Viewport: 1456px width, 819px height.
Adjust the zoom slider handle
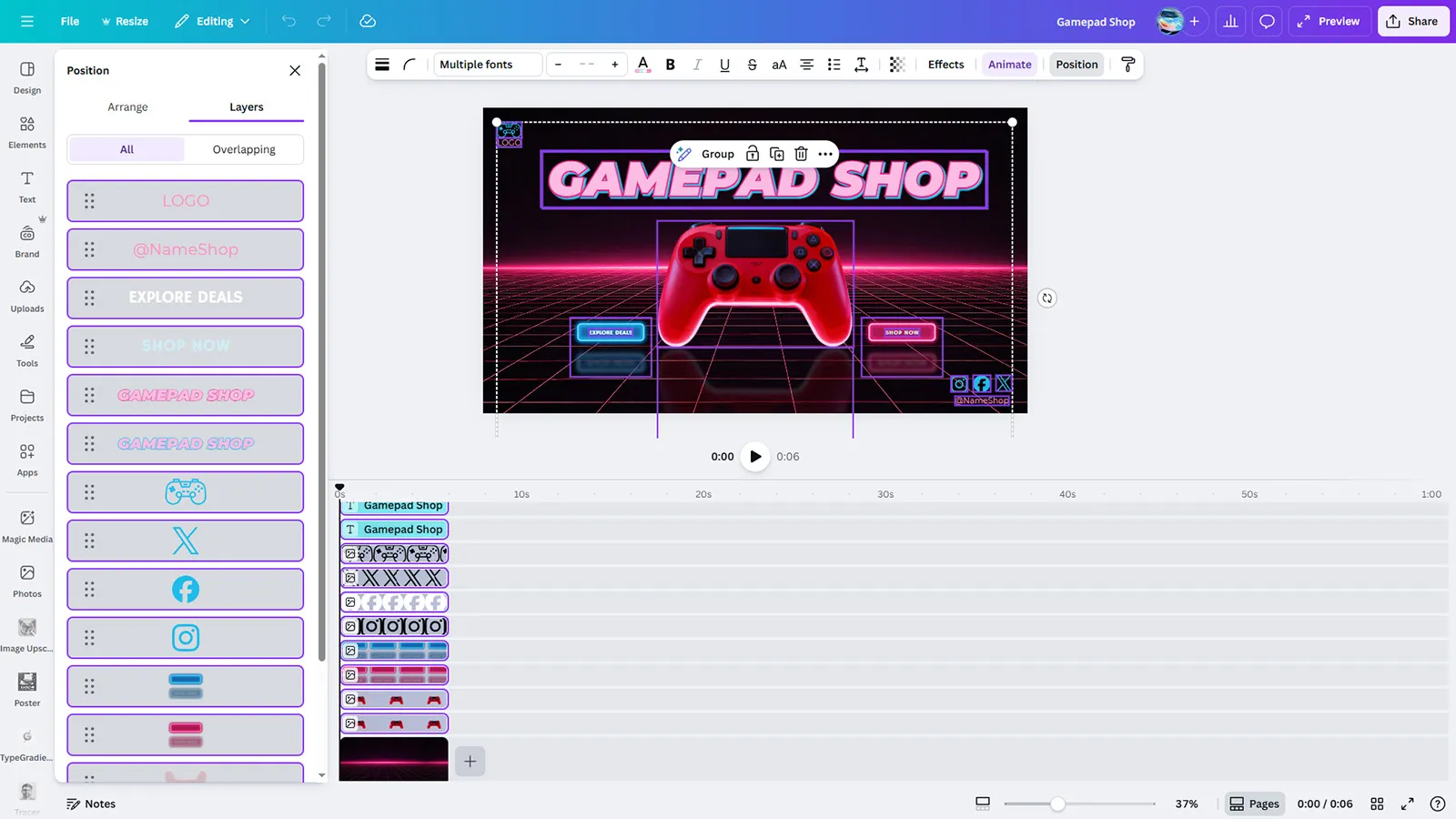click(x=1057, y=804)
